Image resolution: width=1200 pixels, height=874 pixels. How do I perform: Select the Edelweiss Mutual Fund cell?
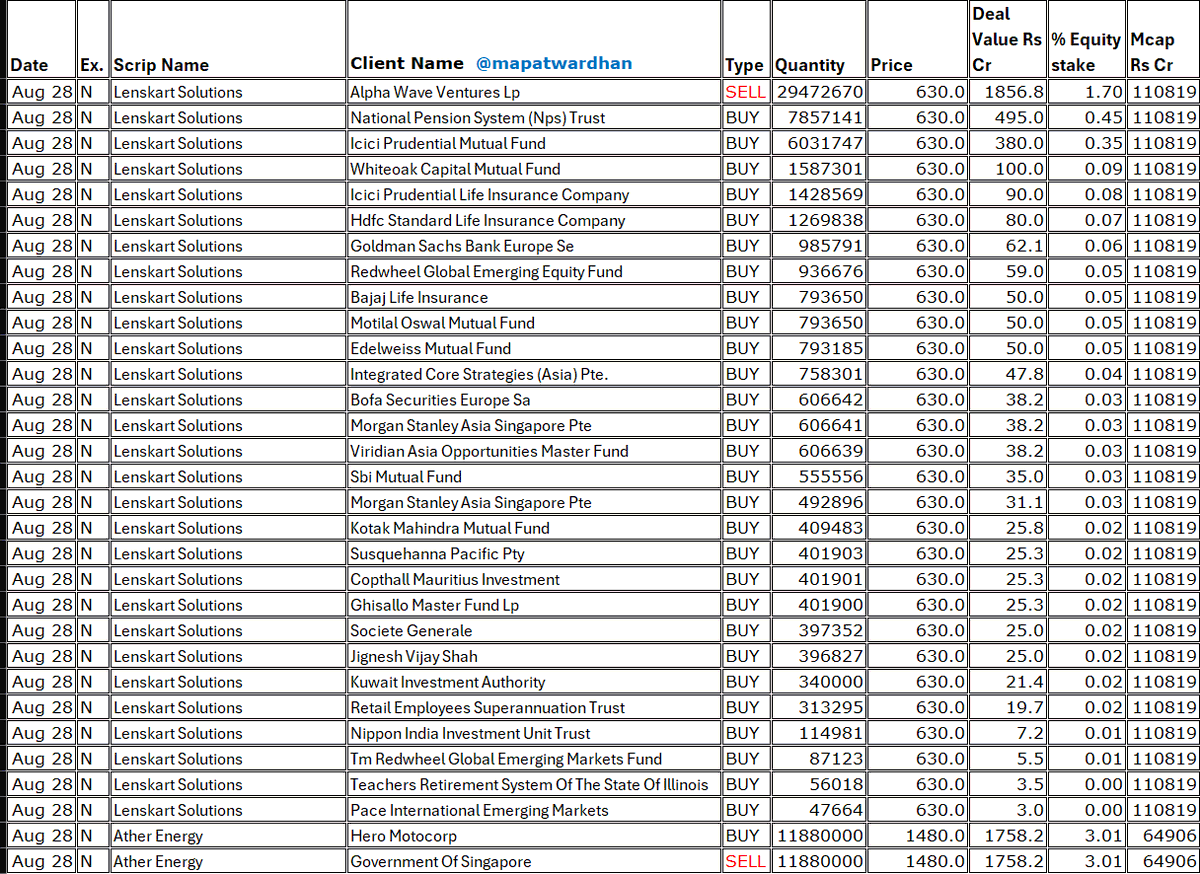coord(534,349)
